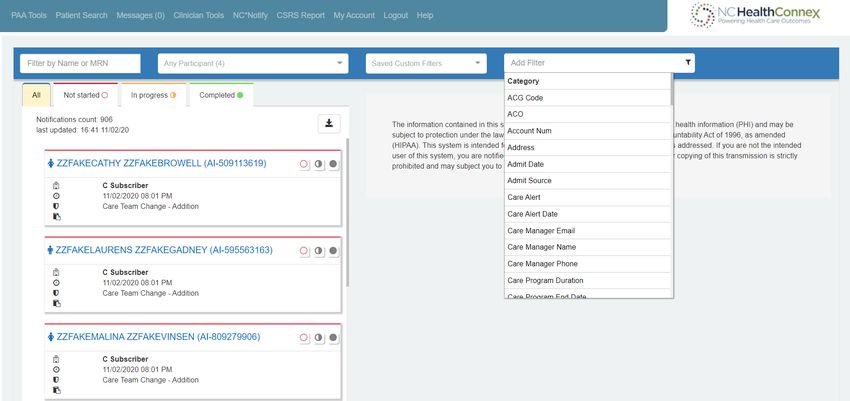The height and width of the screenshot is (401, 850).
Task: Switch to the In progress tab
Action: point(153,95)
